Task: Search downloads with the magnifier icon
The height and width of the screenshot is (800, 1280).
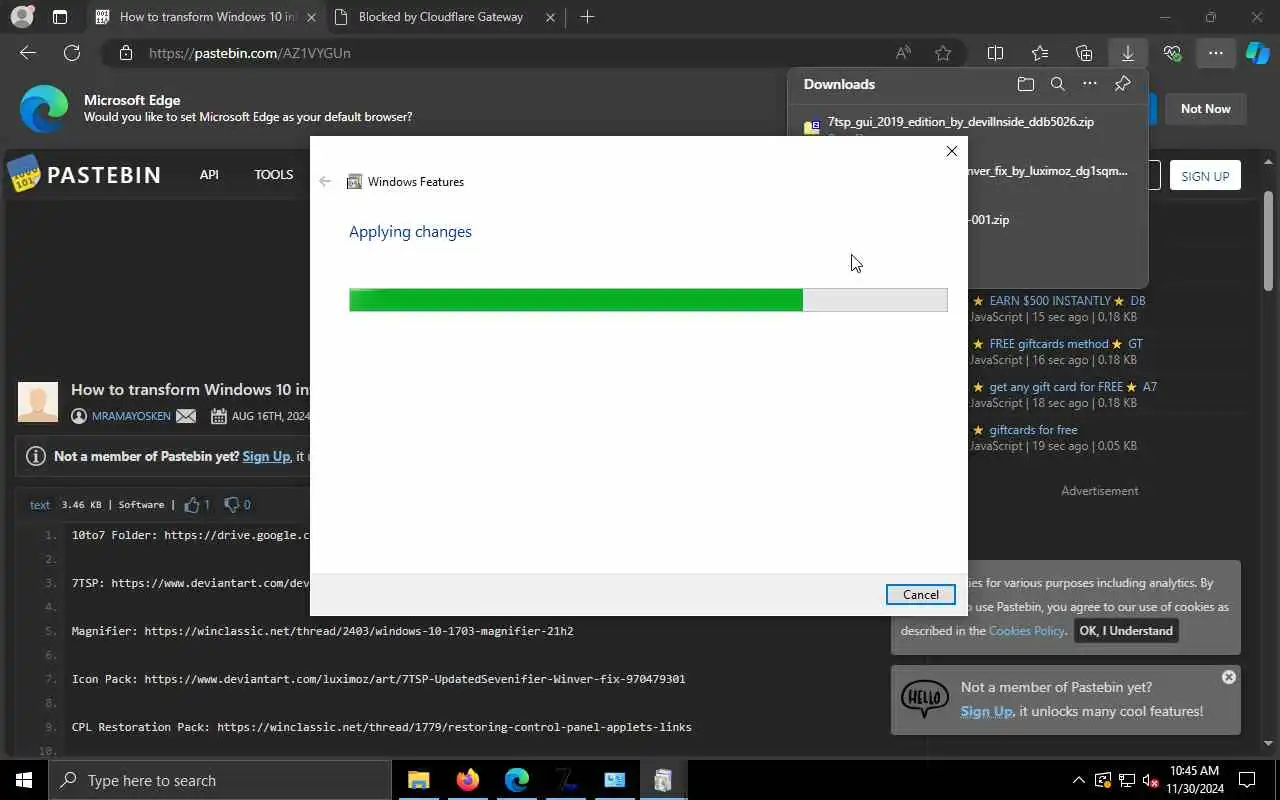Action: (1057, 84)
